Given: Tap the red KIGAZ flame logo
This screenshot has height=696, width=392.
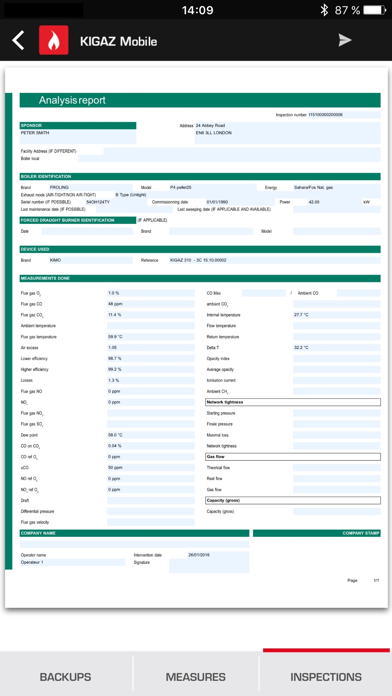Looking at the screenshot, I should [x=54, y=40].
